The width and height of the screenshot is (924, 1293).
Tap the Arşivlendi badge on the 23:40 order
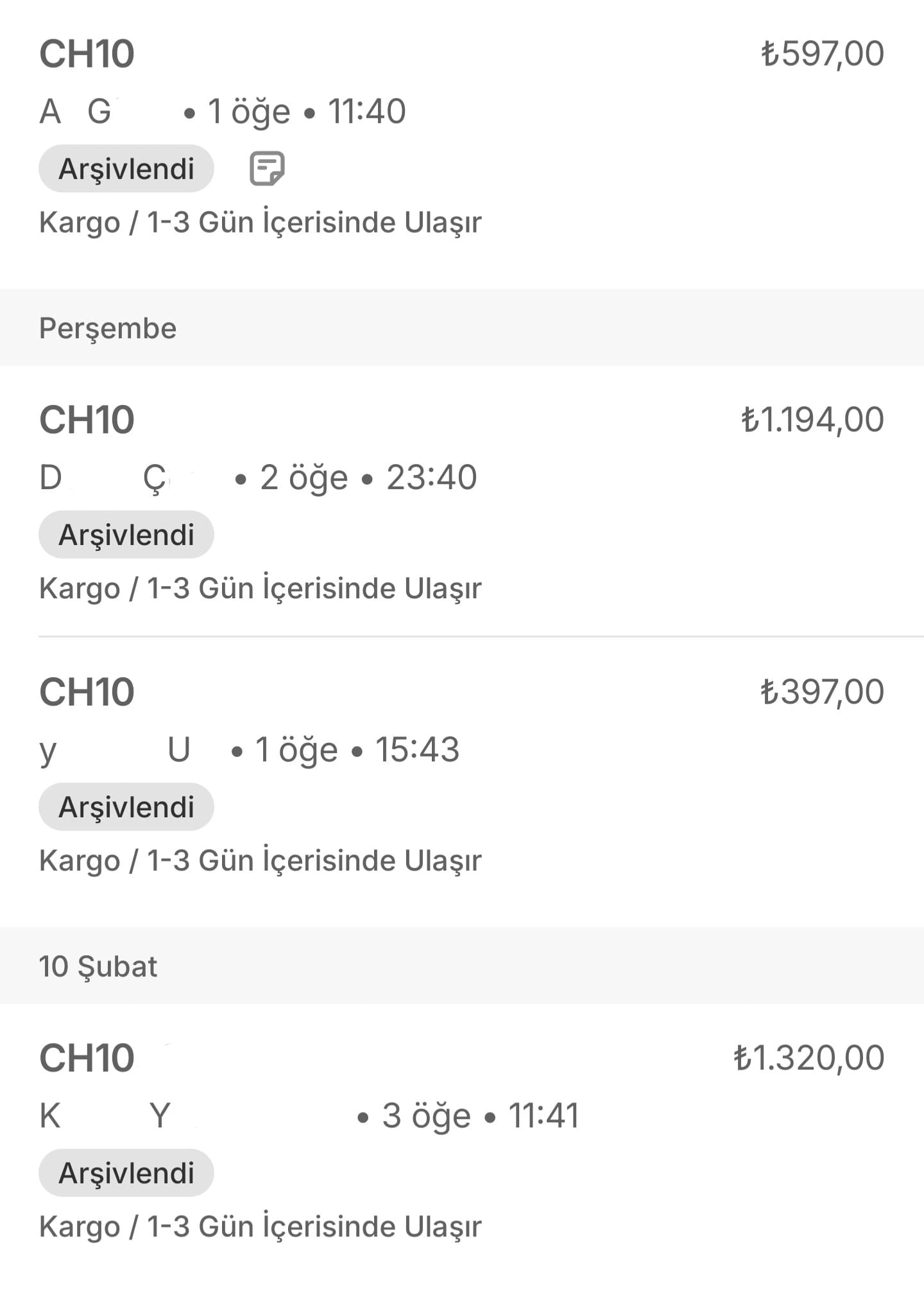tap(126, 535)
